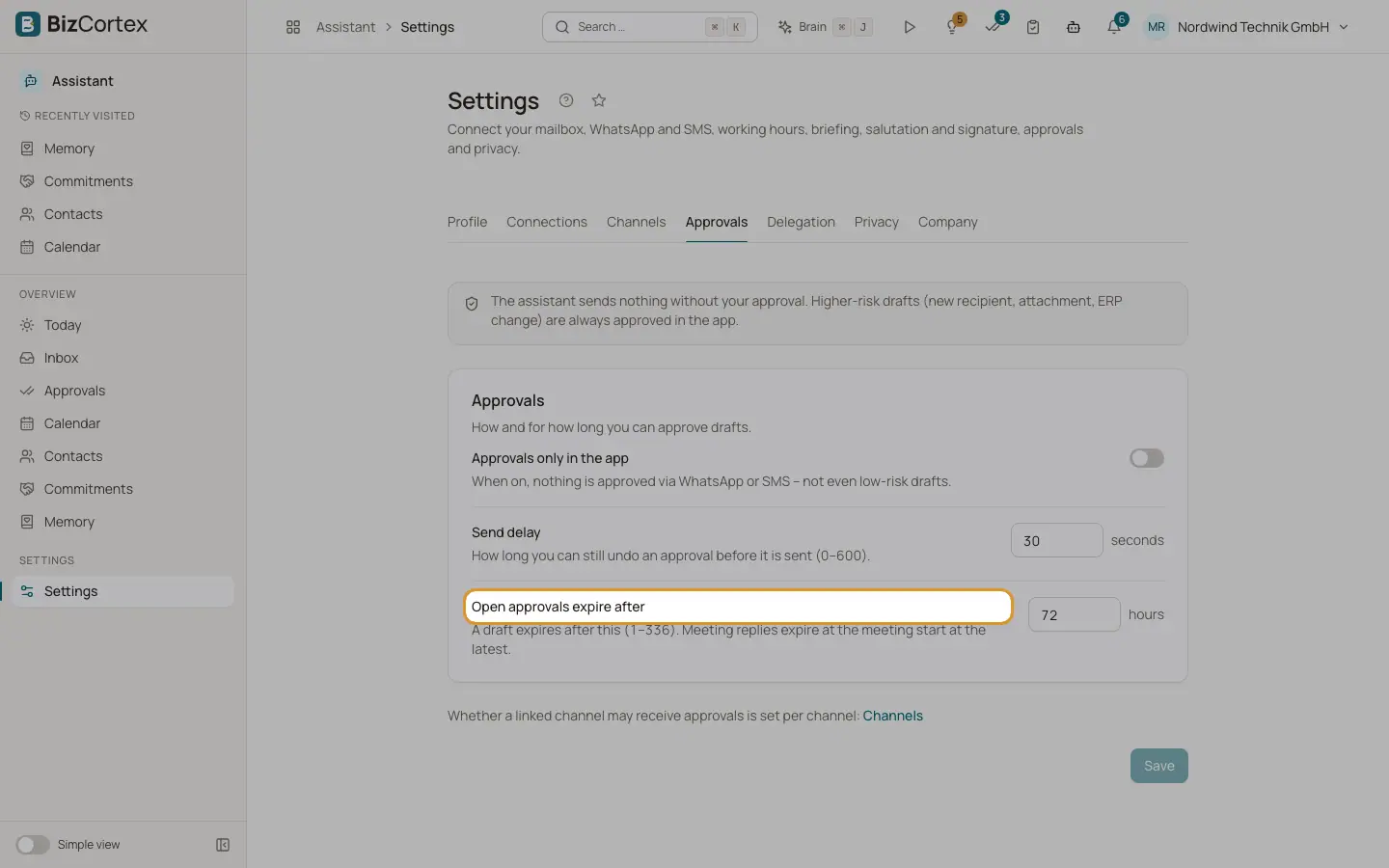Switch to the Company tab
Screen dimensions: 1389x868
[x=947, y=222]
